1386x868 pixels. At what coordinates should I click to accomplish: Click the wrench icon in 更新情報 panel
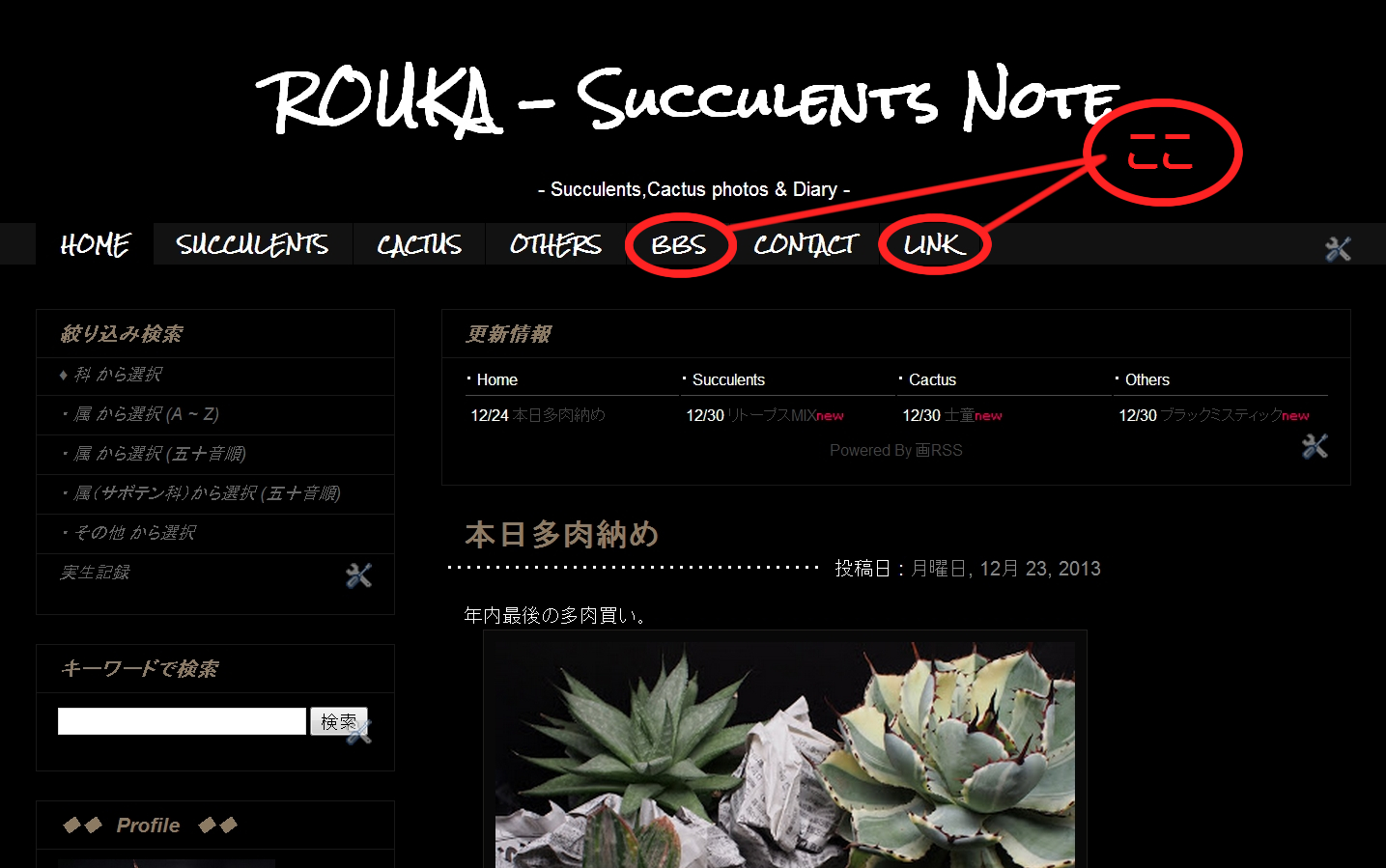1315,446
